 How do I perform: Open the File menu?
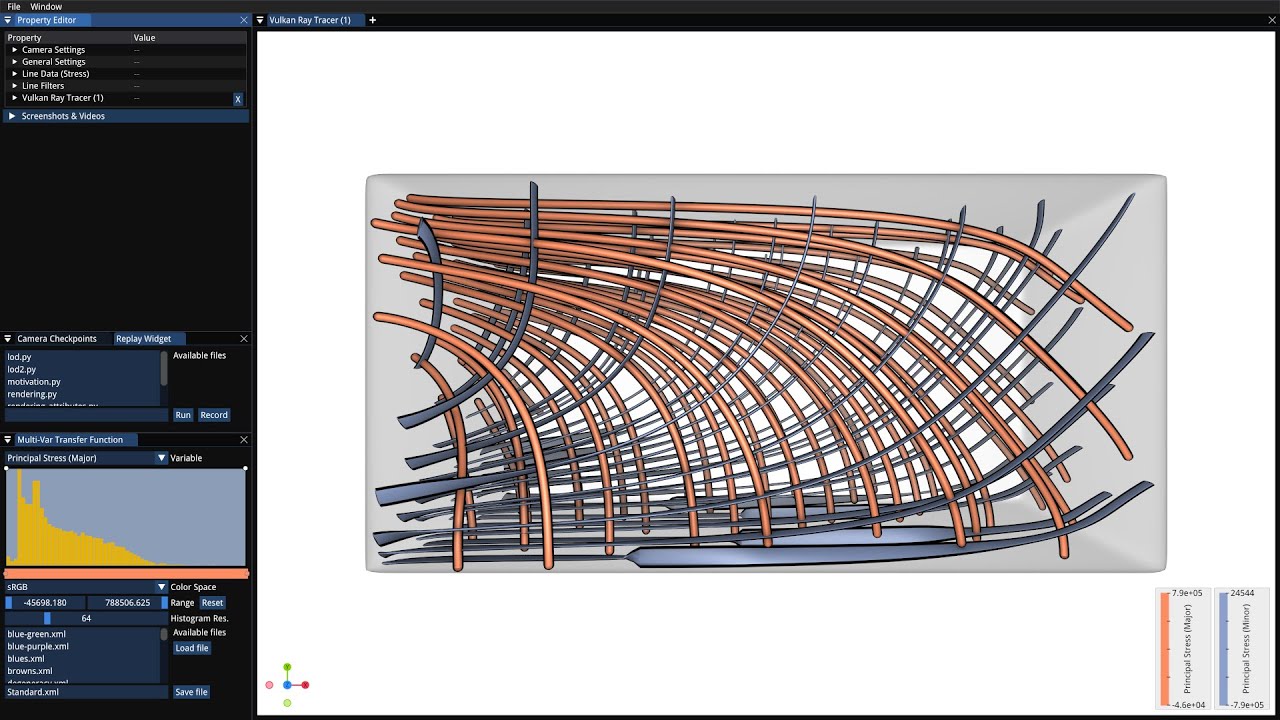click(x=14, y=6)
